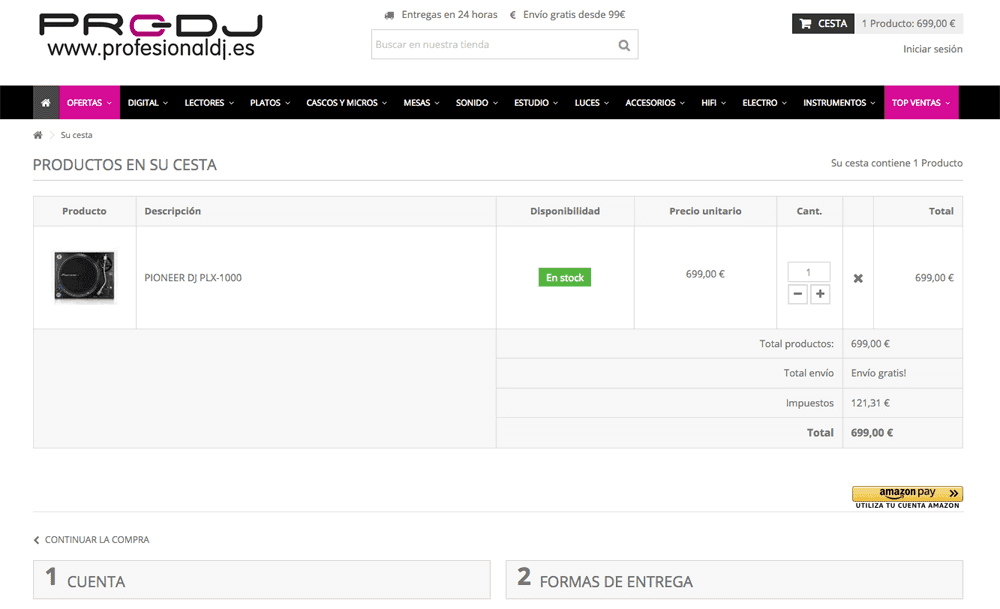Click the quantity input field

tap(809, 272)
